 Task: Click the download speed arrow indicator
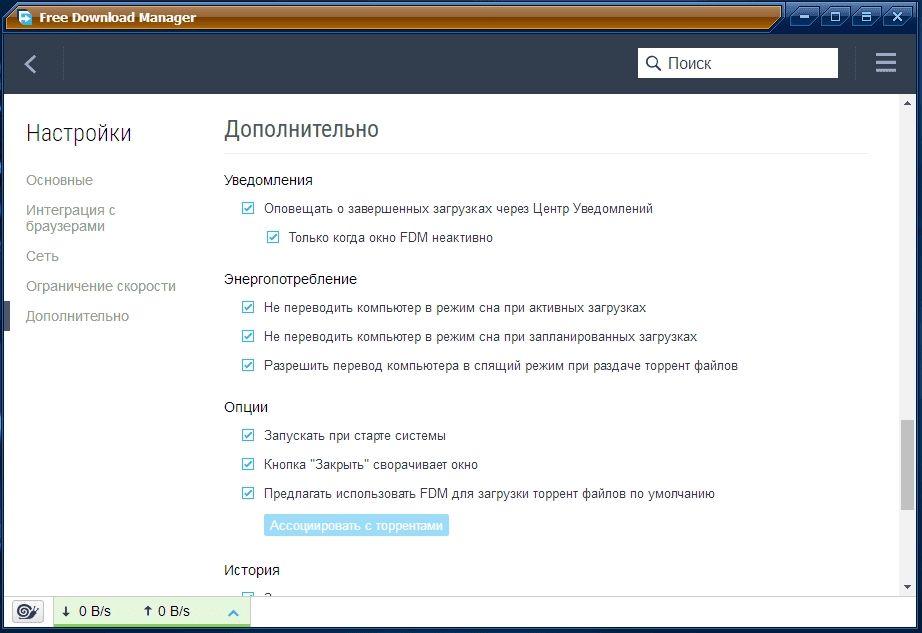click(x=66, y=611)
